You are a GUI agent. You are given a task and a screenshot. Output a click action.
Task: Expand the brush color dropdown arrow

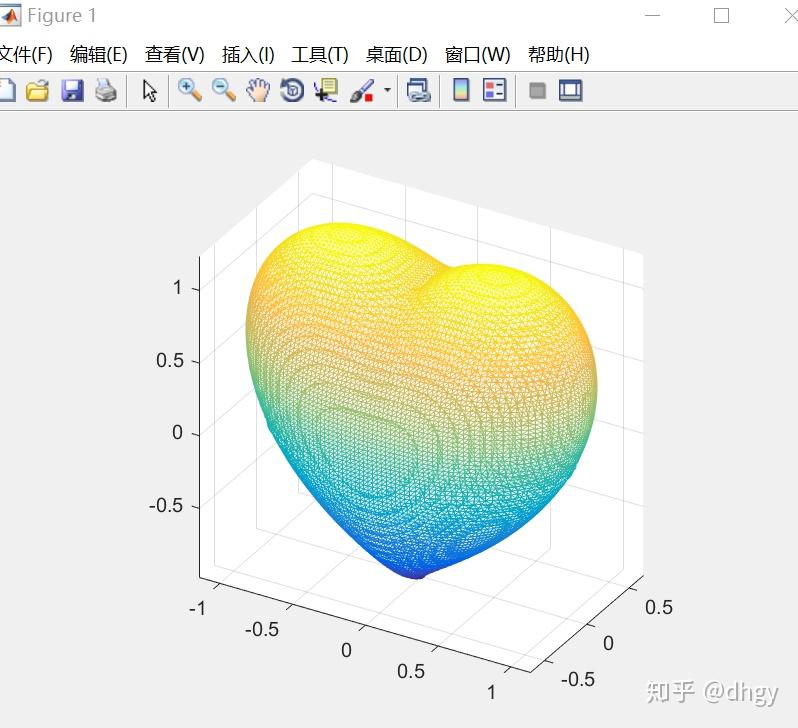click(x=387, y=91)
